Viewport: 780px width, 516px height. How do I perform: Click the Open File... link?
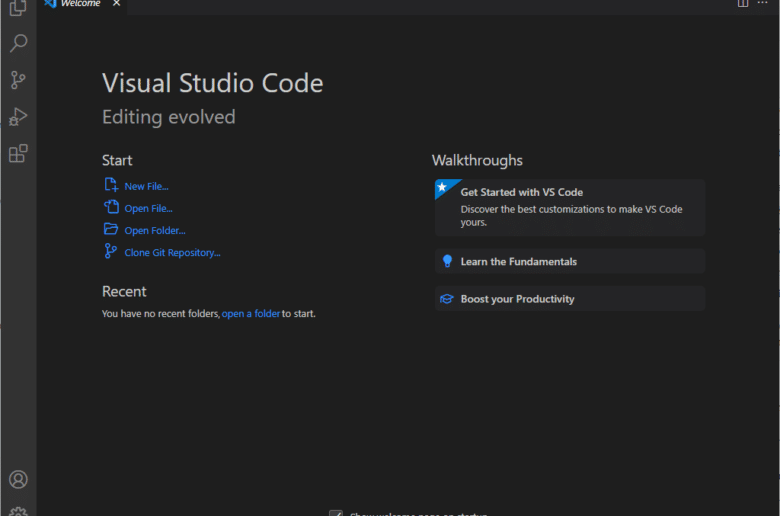click(x=148, y=208)
